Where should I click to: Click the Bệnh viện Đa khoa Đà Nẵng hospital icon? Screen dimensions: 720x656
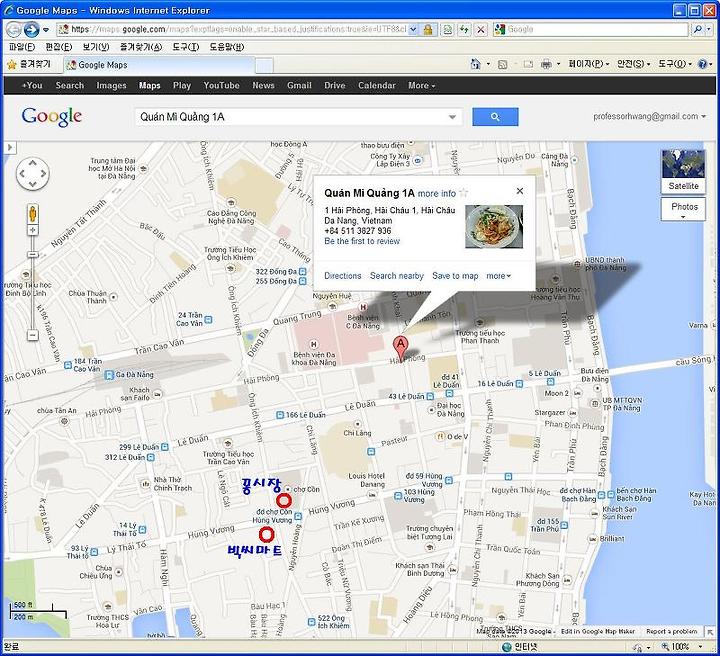point(314,344)
